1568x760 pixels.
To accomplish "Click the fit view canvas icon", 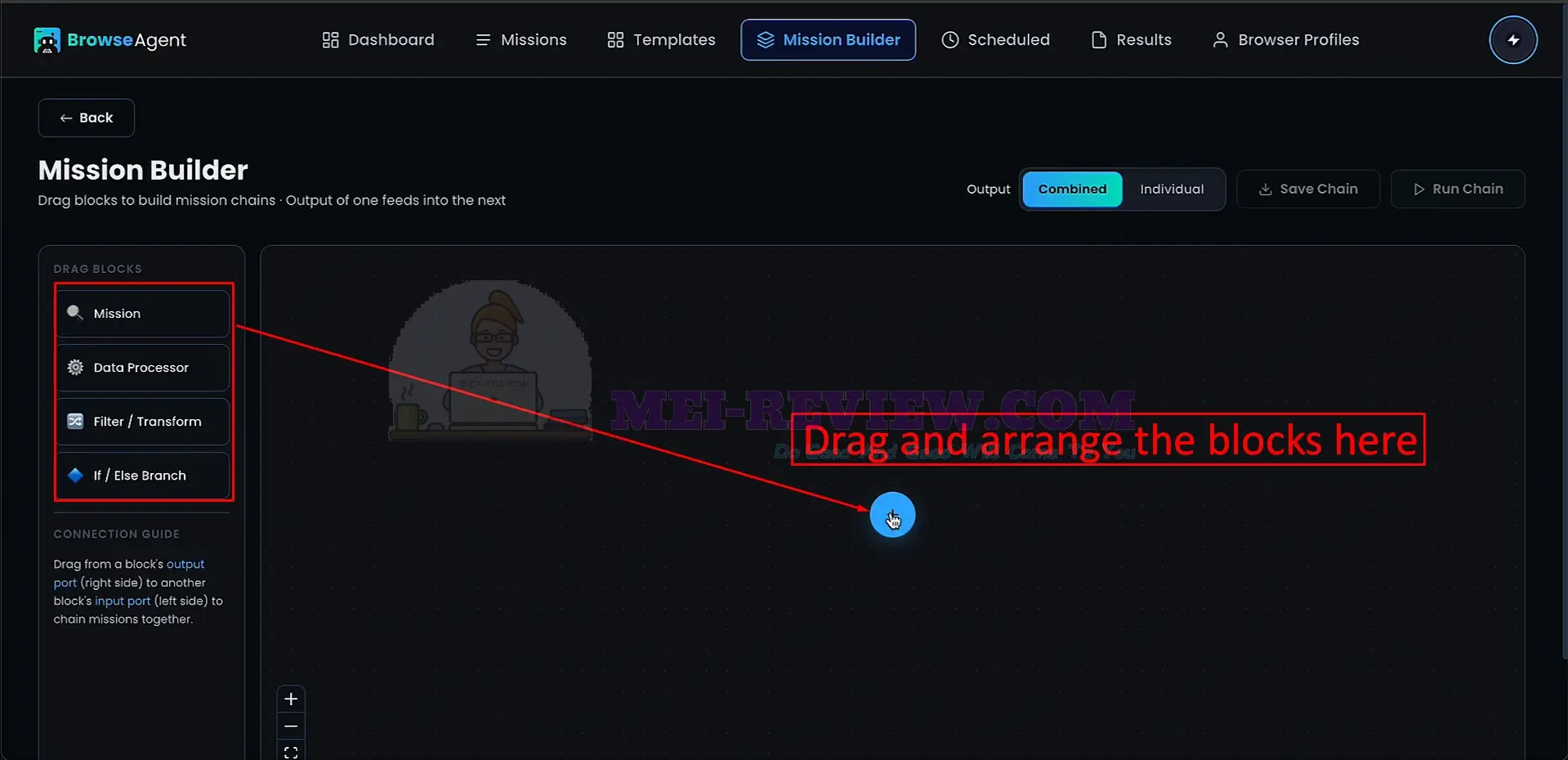I will (x=291, y=752).
